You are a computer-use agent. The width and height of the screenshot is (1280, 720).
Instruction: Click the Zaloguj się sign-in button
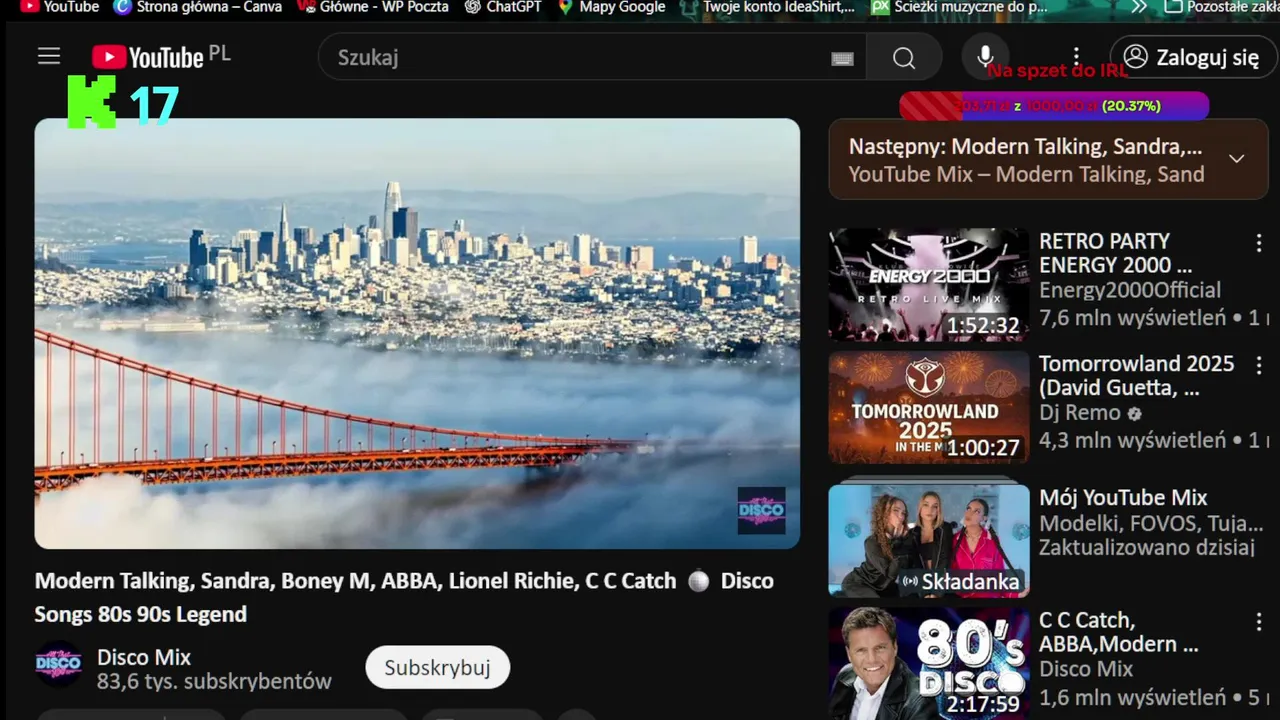pos(1192,57)
